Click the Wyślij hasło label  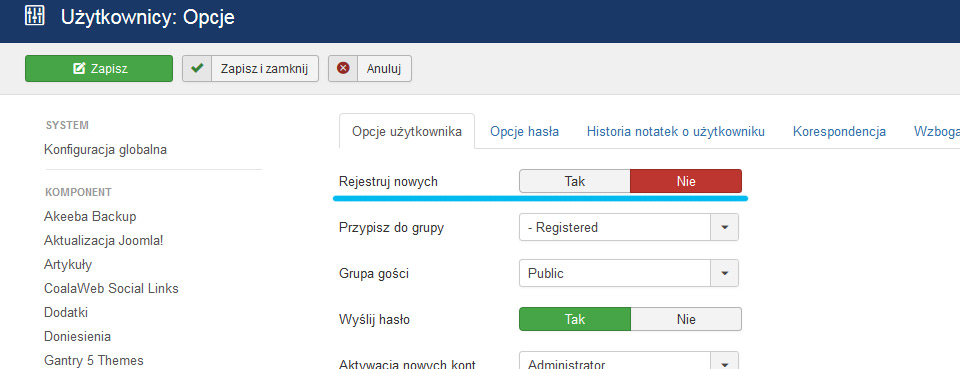pos(374,319)
